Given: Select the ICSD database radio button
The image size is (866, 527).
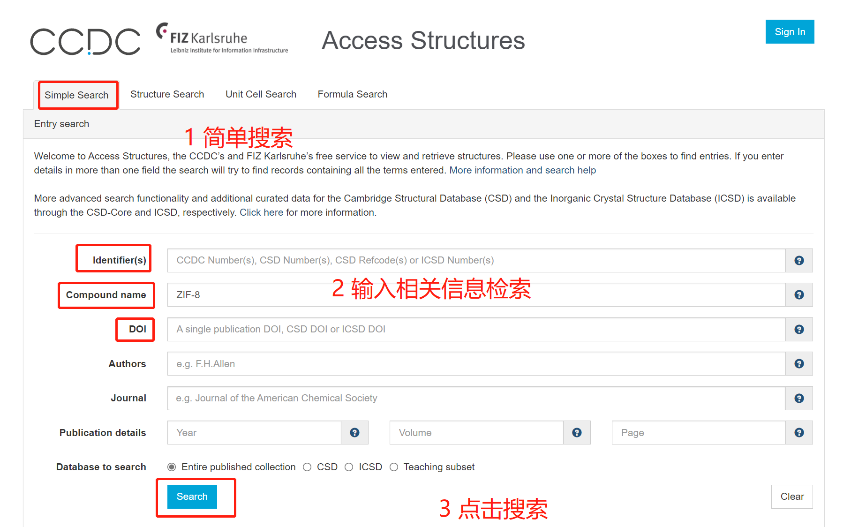Looking at the screenshot, I should [349, 467].
